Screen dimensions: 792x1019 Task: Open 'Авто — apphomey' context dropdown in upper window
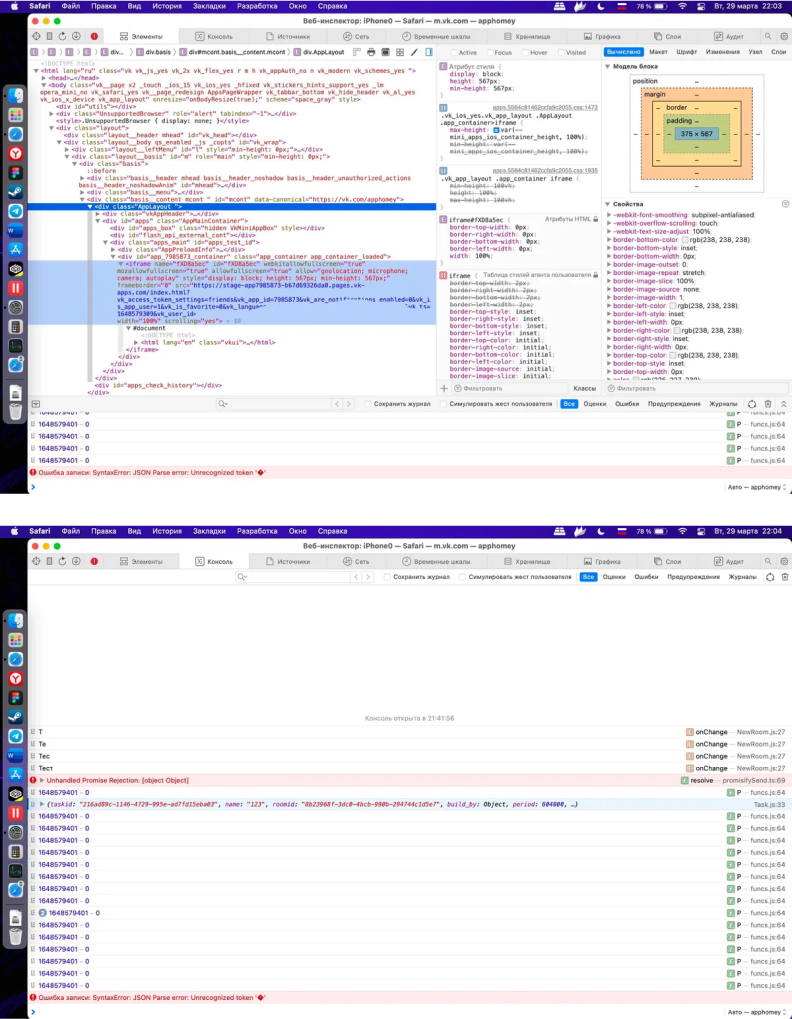[x=757, y=487]
